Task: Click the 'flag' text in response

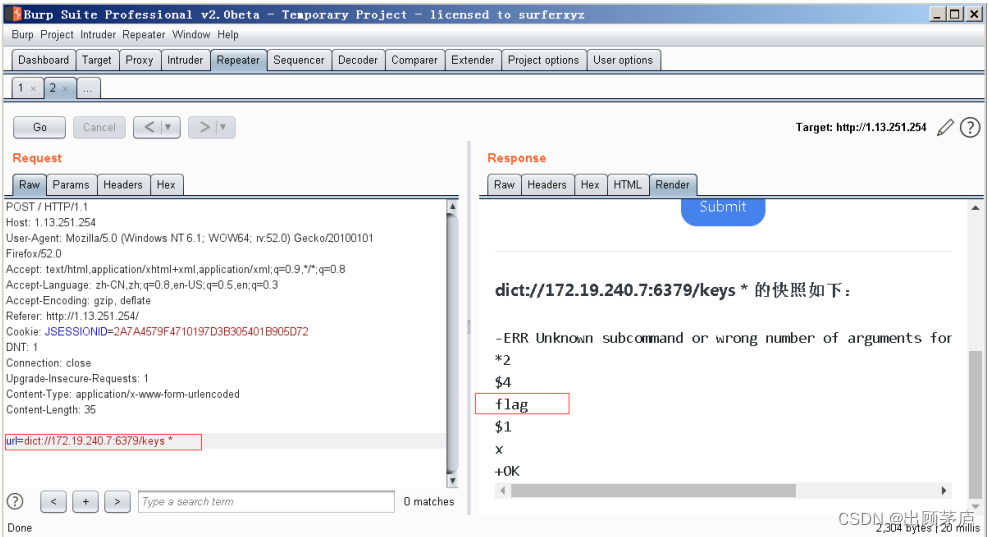Action: [512, 404]
